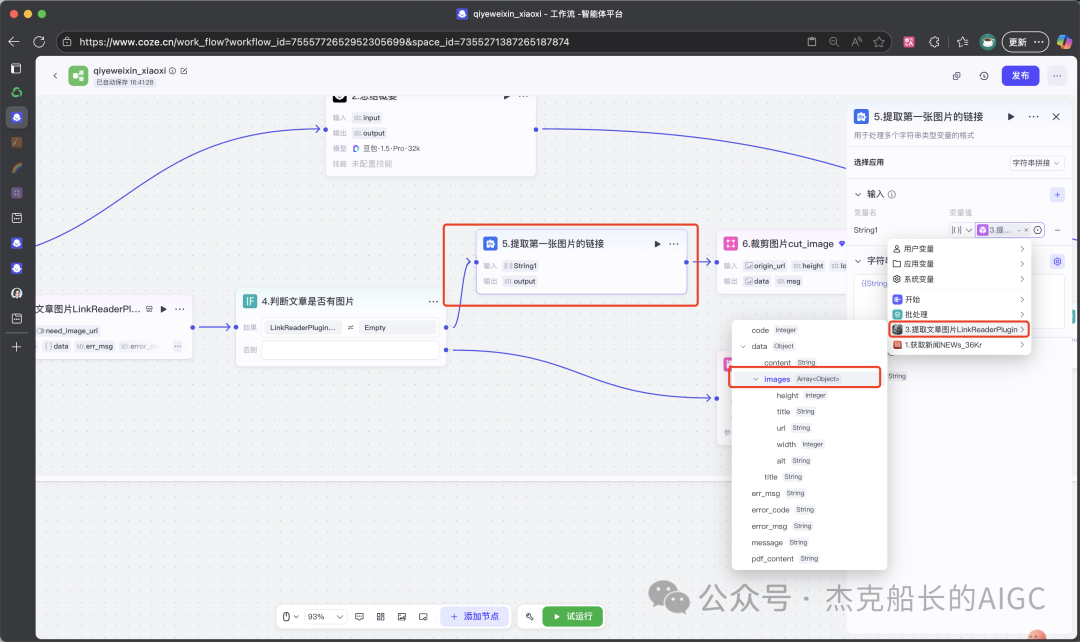Expand 系统变量 submenu

tap(959, 279)
